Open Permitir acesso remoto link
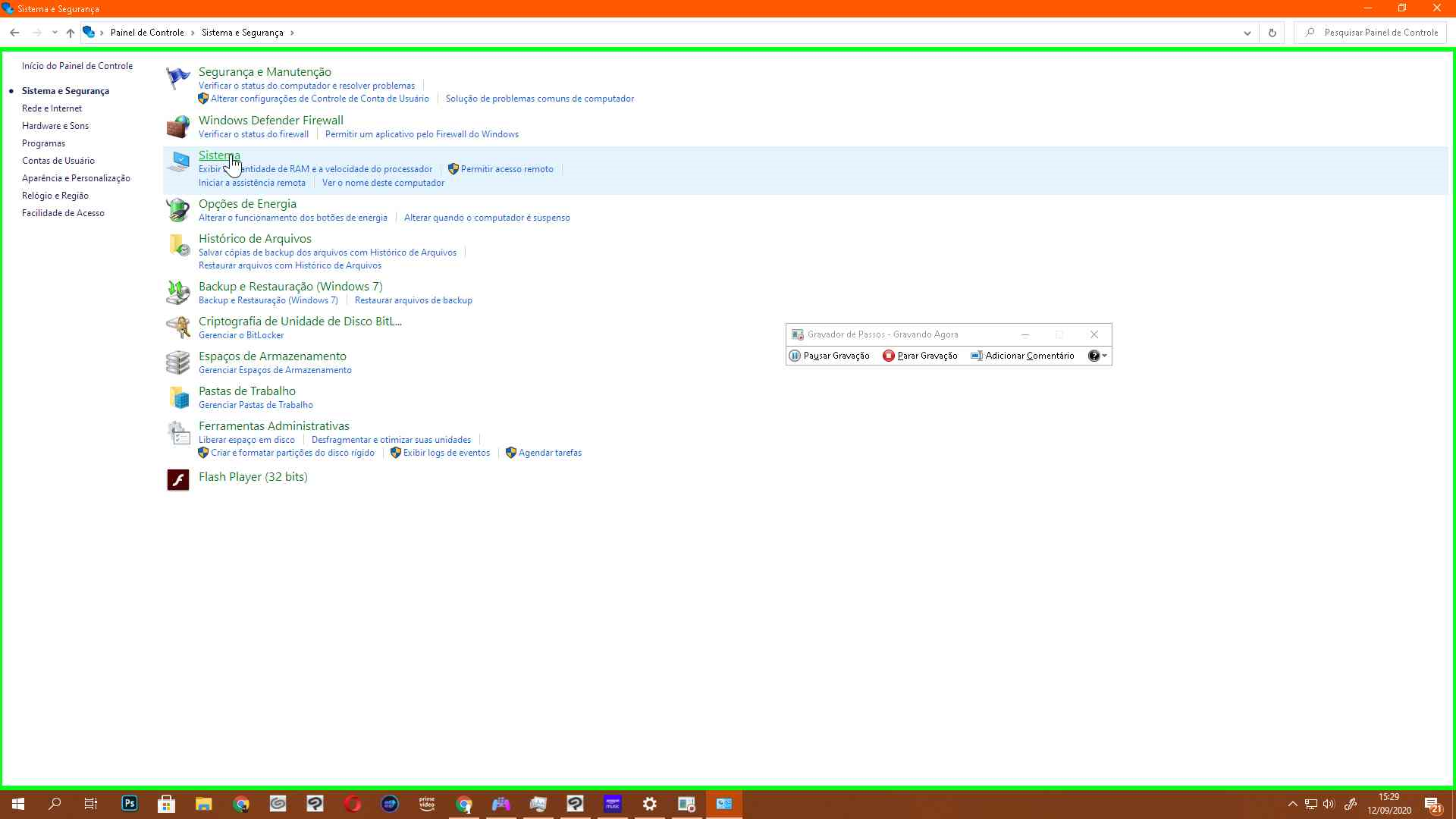The height and width of the screenshot is (819, 1456). click(x=507, y=169)
